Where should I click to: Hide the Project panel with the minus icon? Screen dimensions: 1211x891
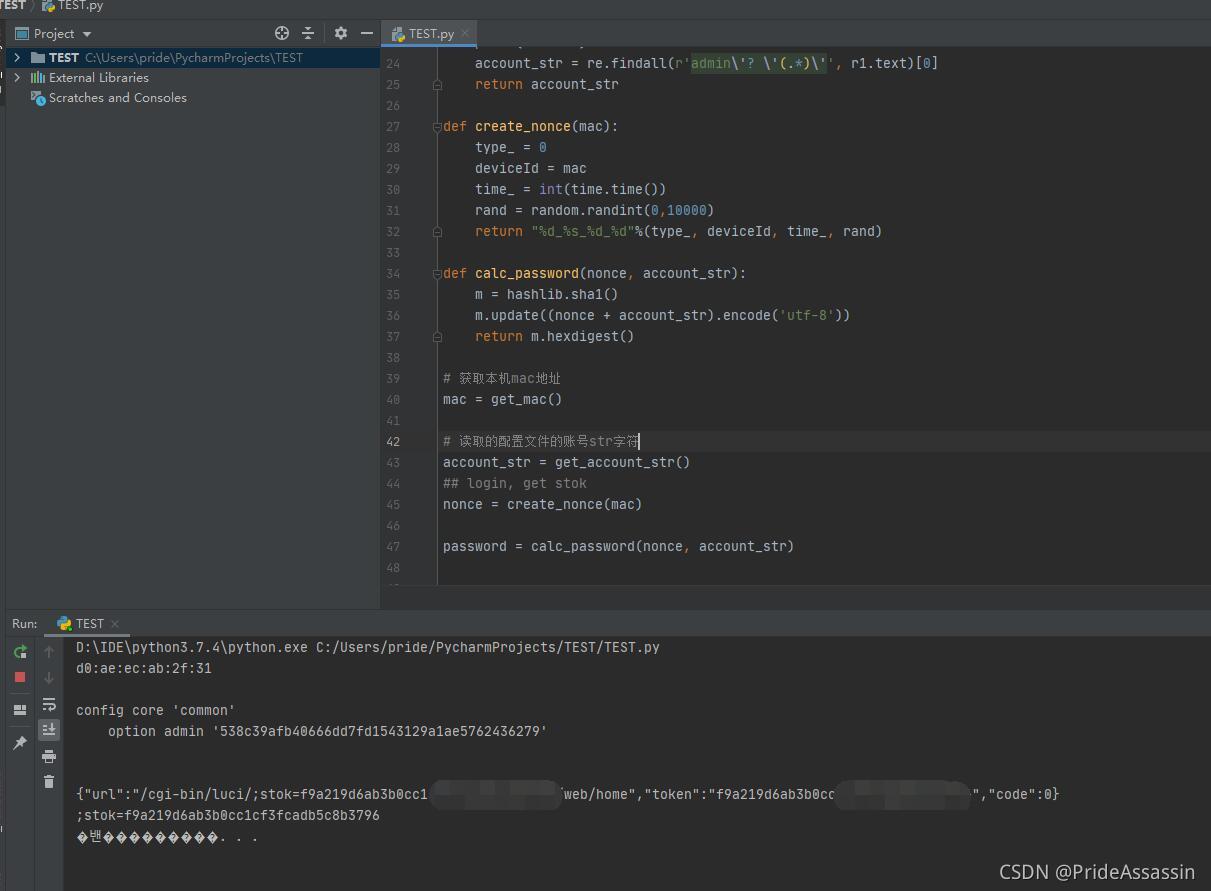coord(366,33)
